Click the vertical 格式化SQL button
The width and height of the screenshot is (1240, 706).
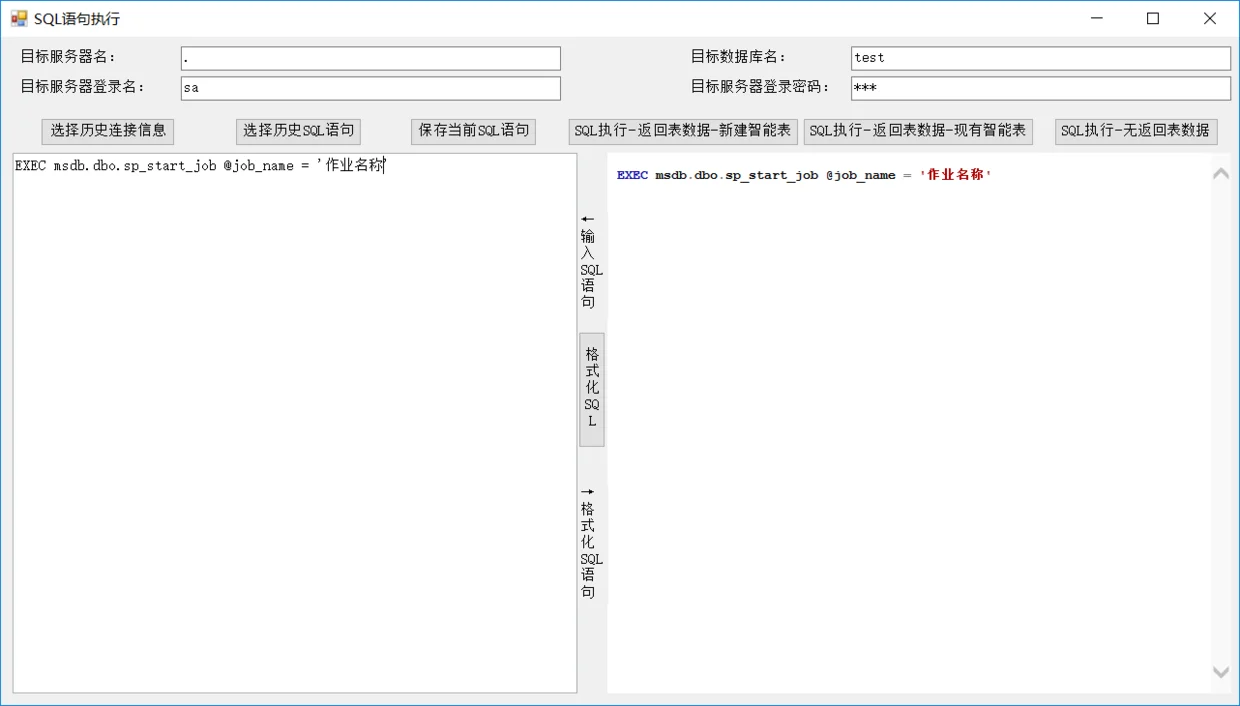pos(592,389)
